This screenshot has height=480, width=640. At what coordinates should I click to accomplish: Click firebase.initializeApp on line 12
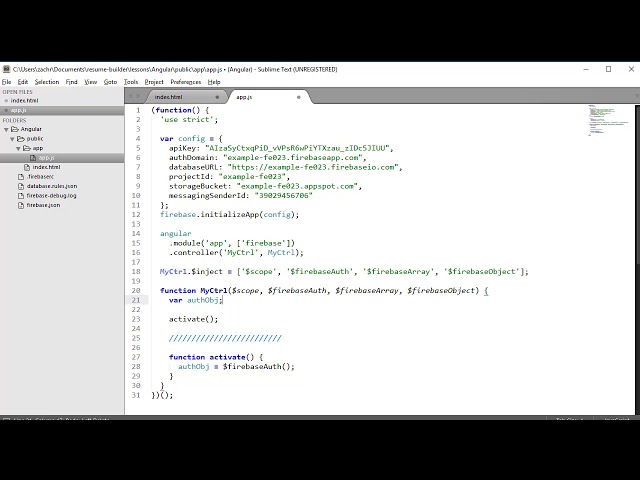209,215
